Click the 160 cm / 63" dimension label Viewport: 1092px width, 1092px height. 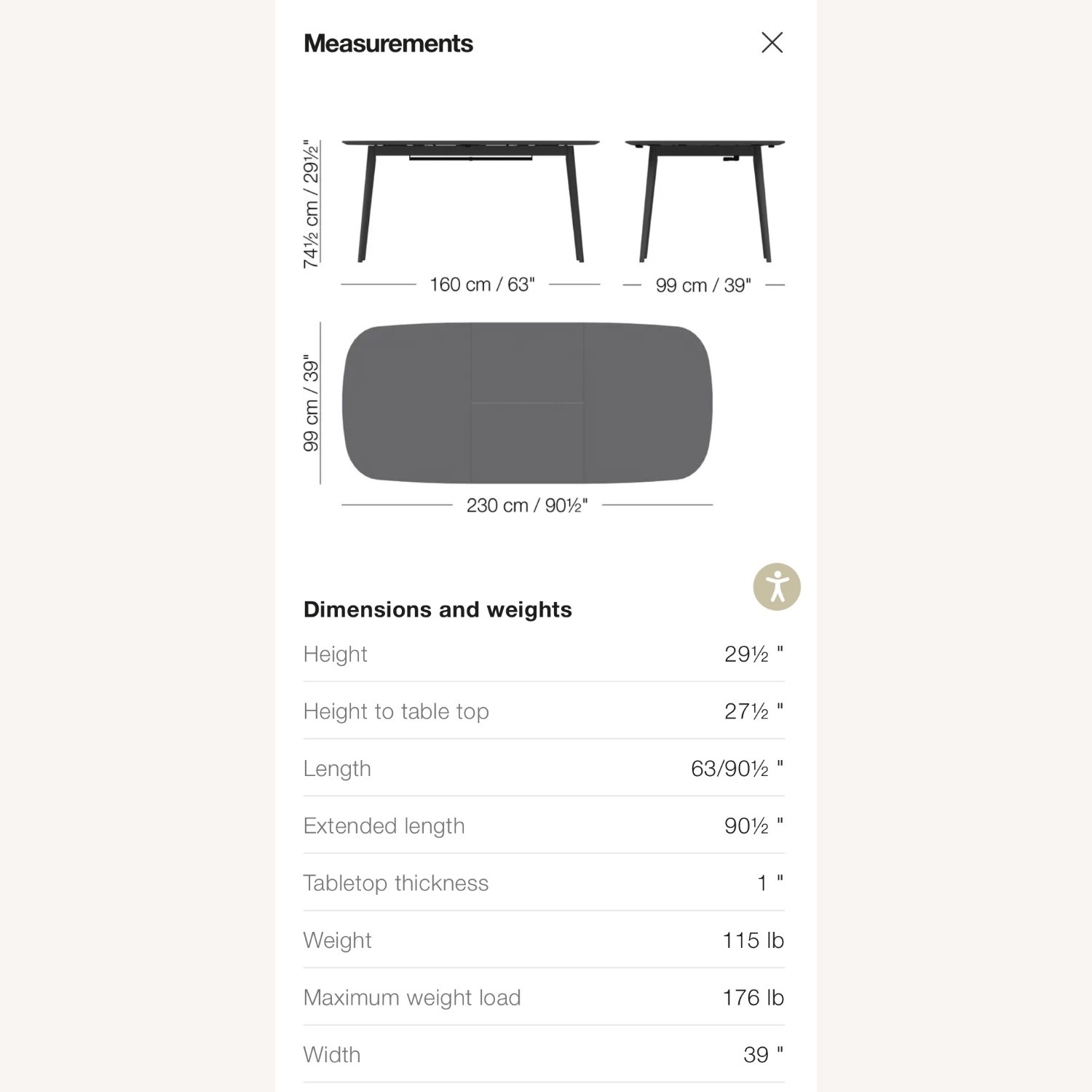pos(482,285)
